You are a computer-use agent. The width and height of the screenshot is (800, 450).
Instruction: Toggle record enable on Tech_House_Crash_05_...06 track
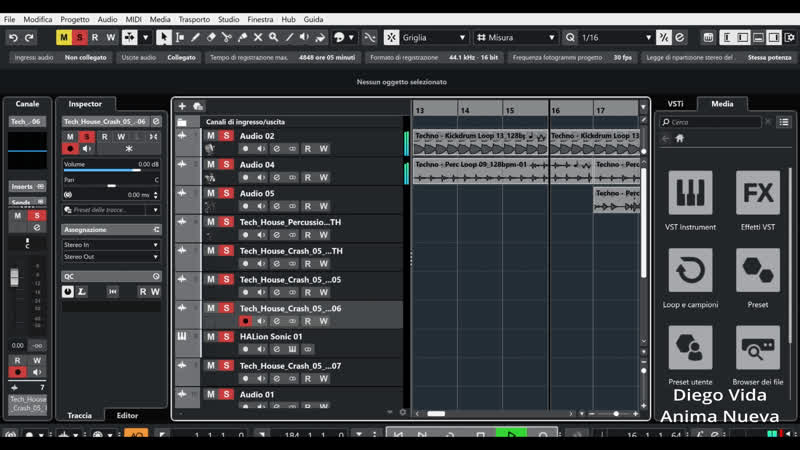(246, 322)
